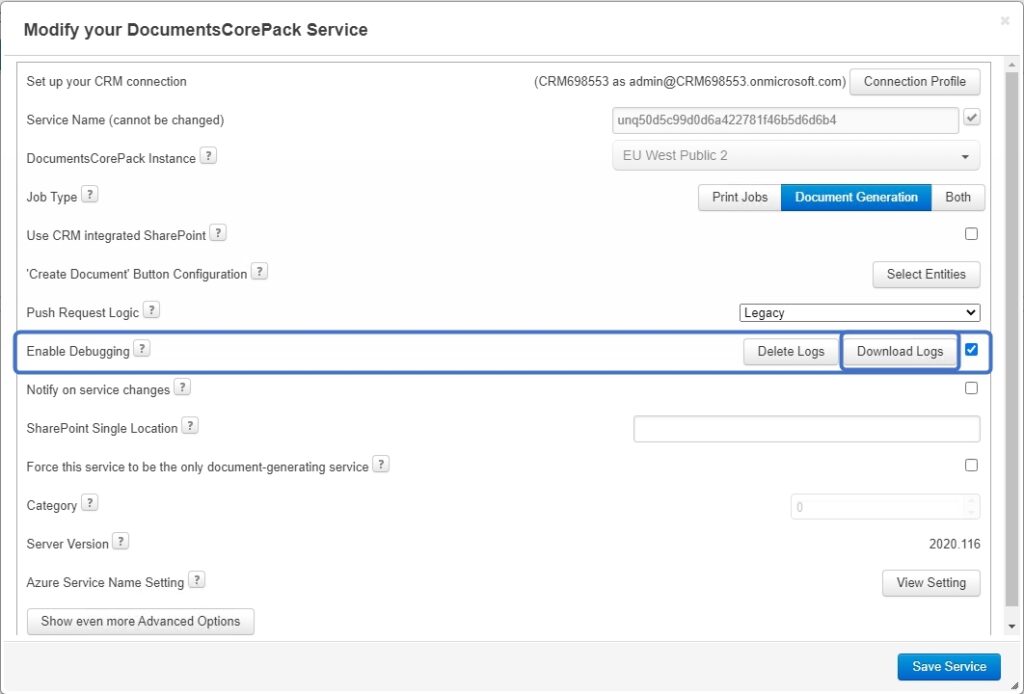The width and height of the screenshot is (1024, 694).
Task: Open help icon for Notify on service changes
Action: 182,387
